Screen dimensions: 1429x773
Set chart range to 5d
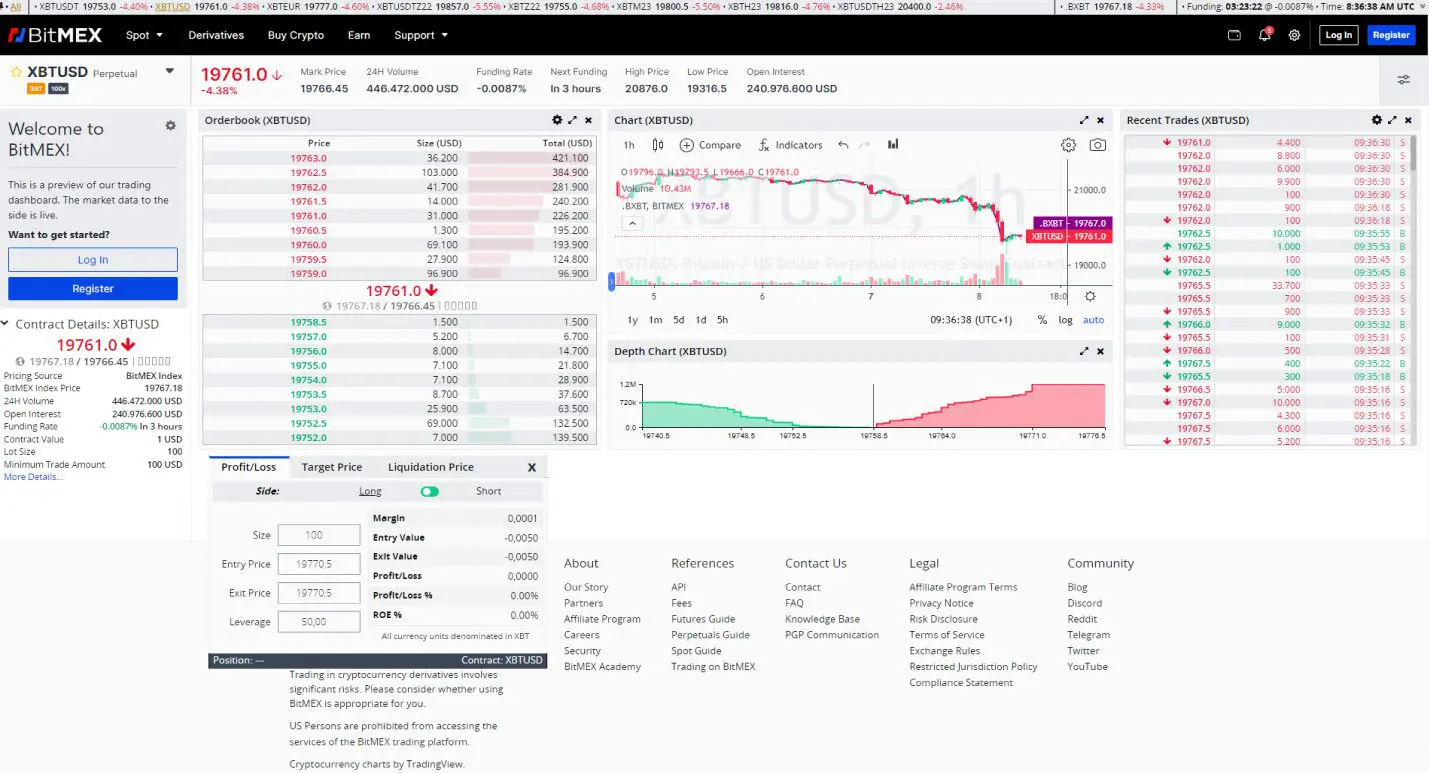pyautogui.click(x=679, y=320)
